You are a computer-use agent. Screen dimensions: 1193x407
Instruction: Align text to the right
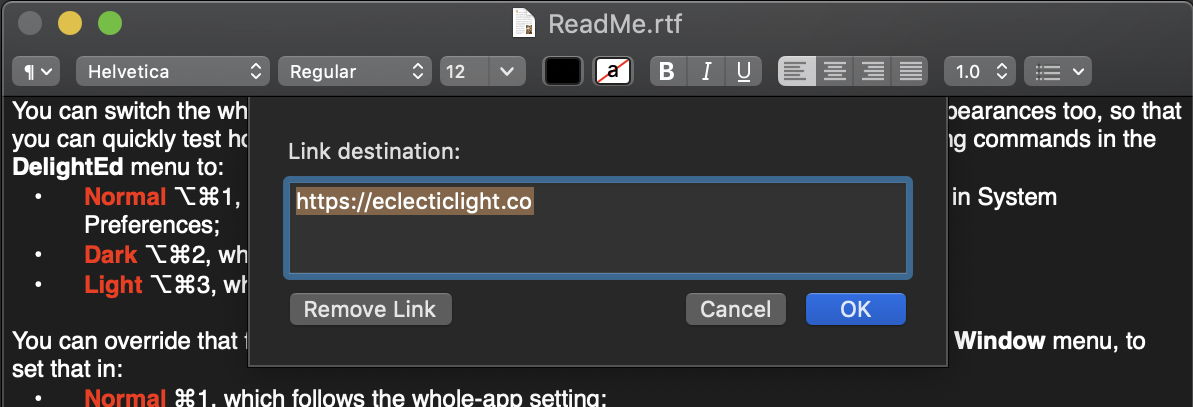click(872, 72)
